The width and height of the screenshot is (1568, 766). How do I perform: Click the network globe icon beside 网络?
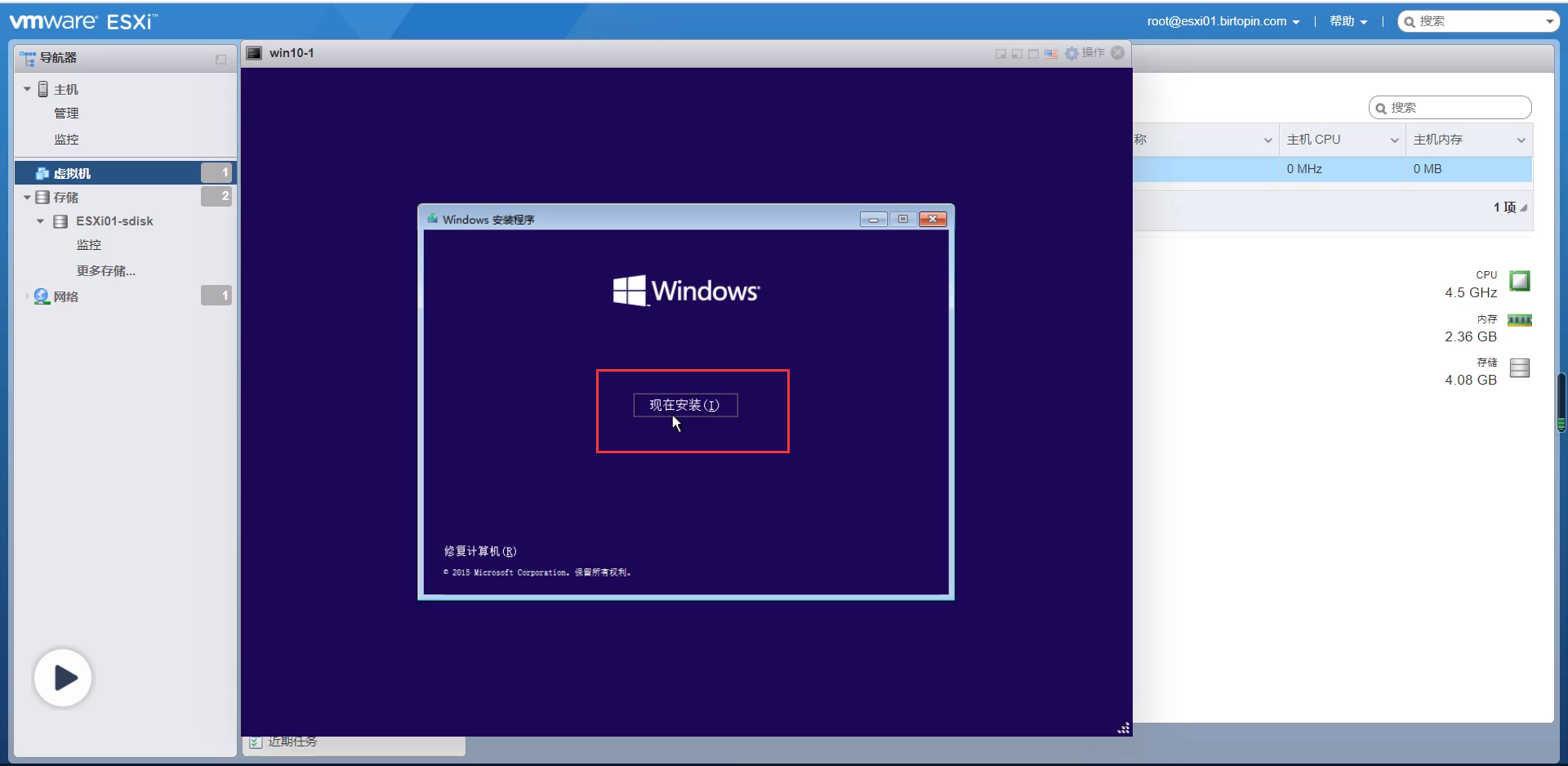pyautogui.click(x=42, y=296)
